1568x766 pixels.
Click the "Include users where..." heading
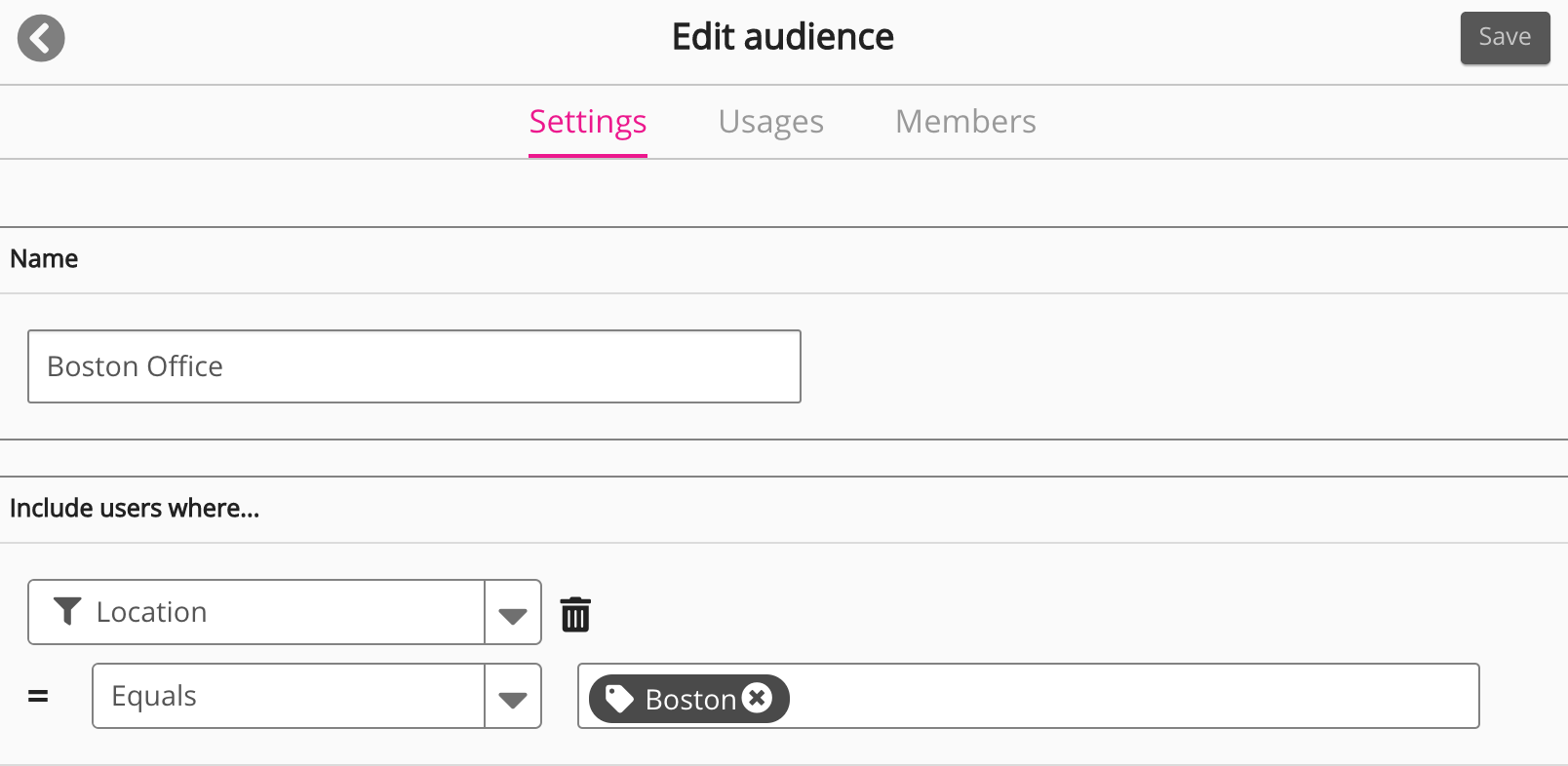pos(135,509)
